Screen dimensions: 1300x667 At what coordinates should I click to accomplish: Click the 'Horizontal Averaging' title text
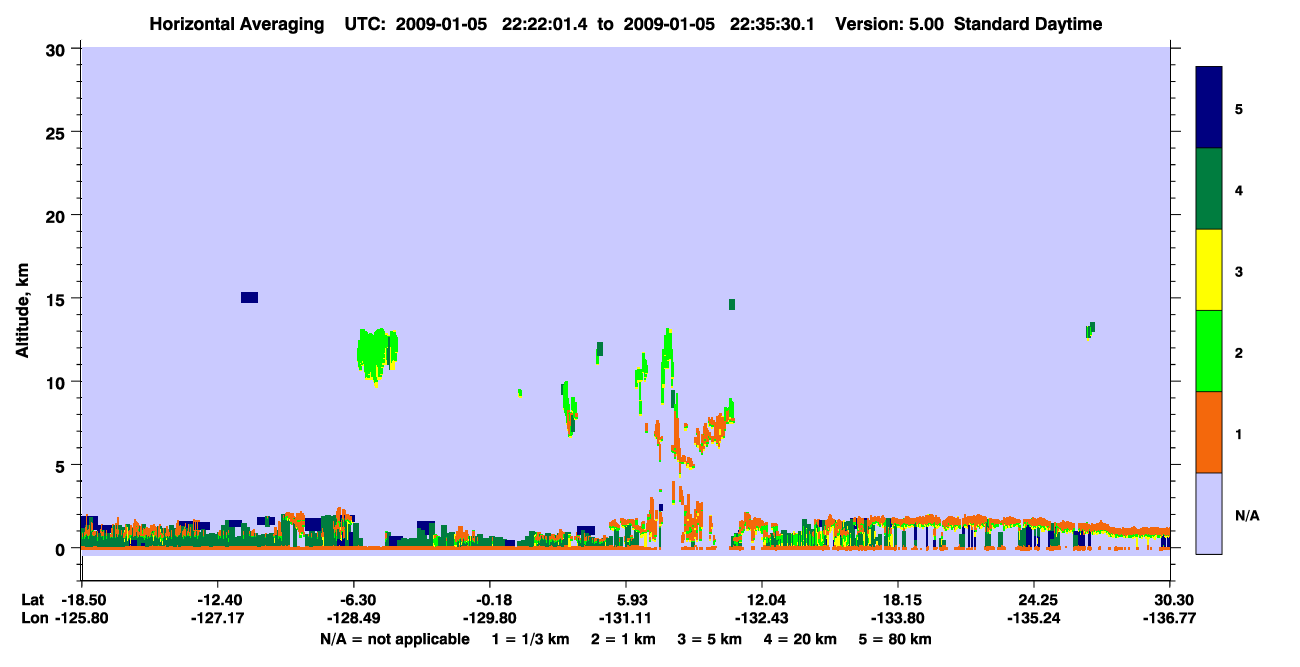click(x=238, y=24)
